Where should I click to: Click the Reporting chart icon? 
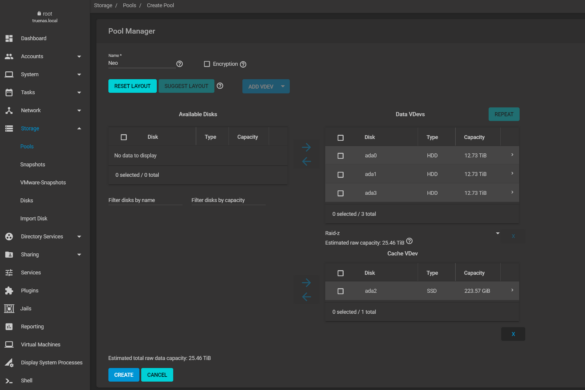(9, 327)
